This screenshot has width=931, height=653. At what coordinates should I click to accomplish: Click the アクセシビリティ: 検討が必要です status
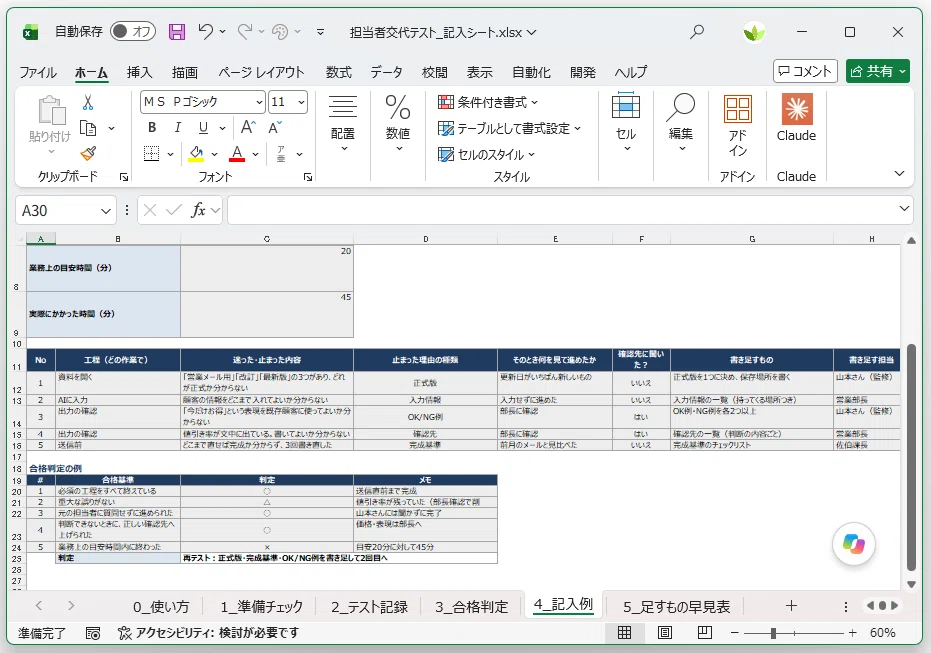(208, 633)
